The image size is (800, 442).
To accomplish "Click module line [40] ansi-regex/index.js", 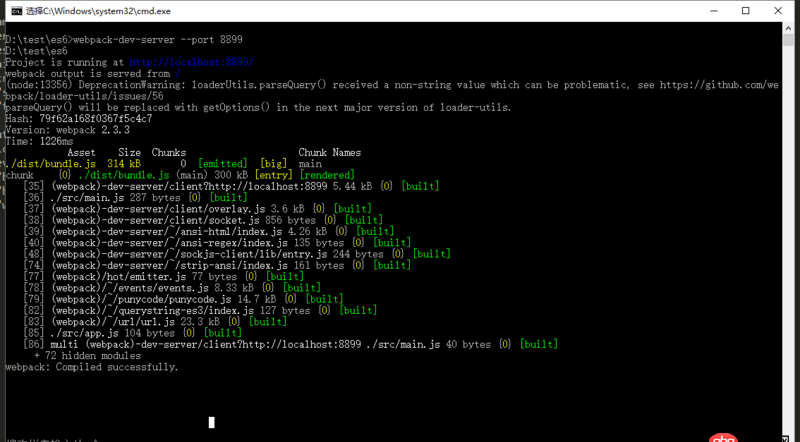I will click(x=217, y=242).
